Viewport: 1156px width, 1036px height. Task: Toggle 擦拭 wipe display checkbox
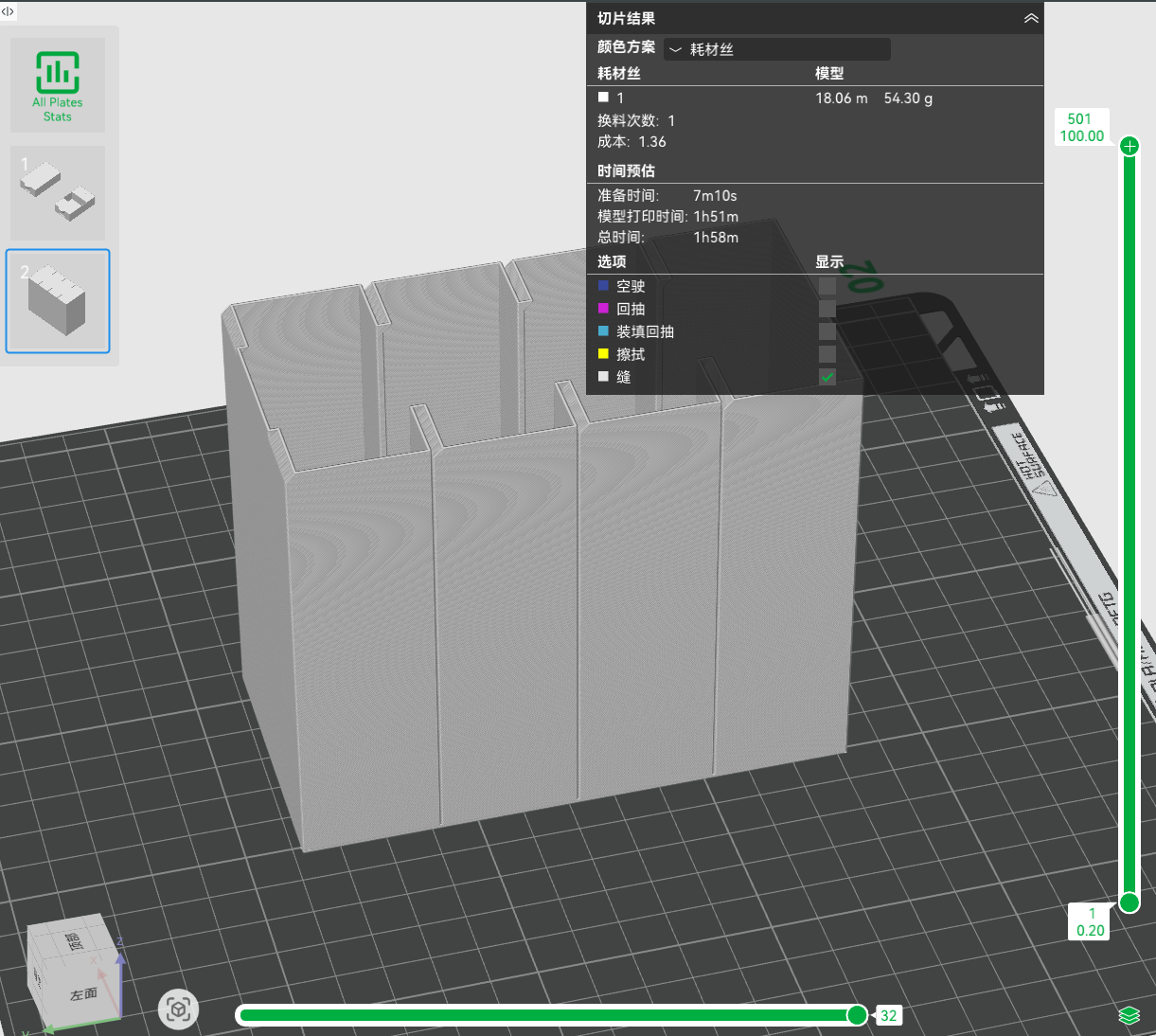pos(827,354)
